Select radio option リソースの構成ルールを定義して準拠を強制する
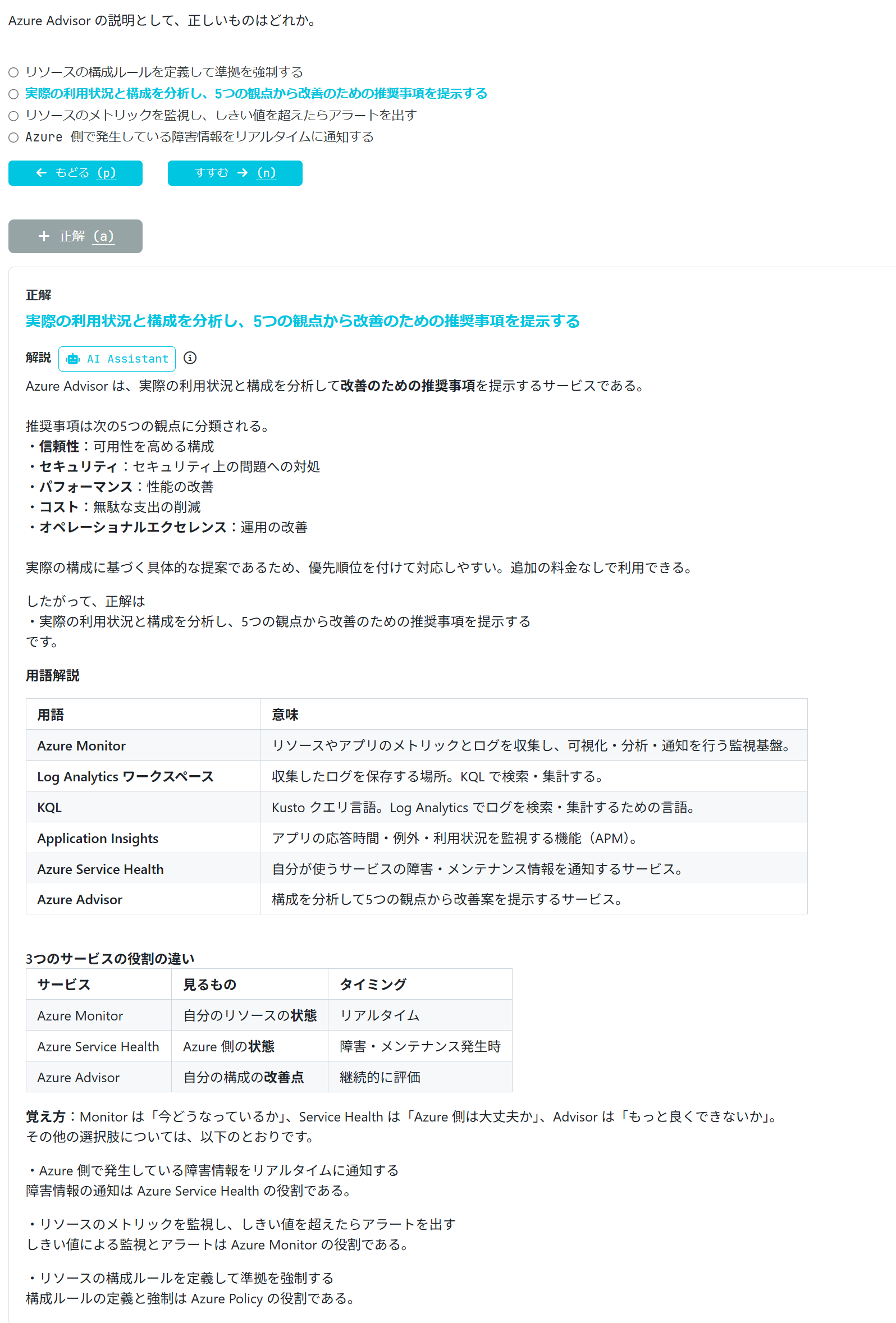Viewport: 896px width, 1323px height. click(13, 72)
